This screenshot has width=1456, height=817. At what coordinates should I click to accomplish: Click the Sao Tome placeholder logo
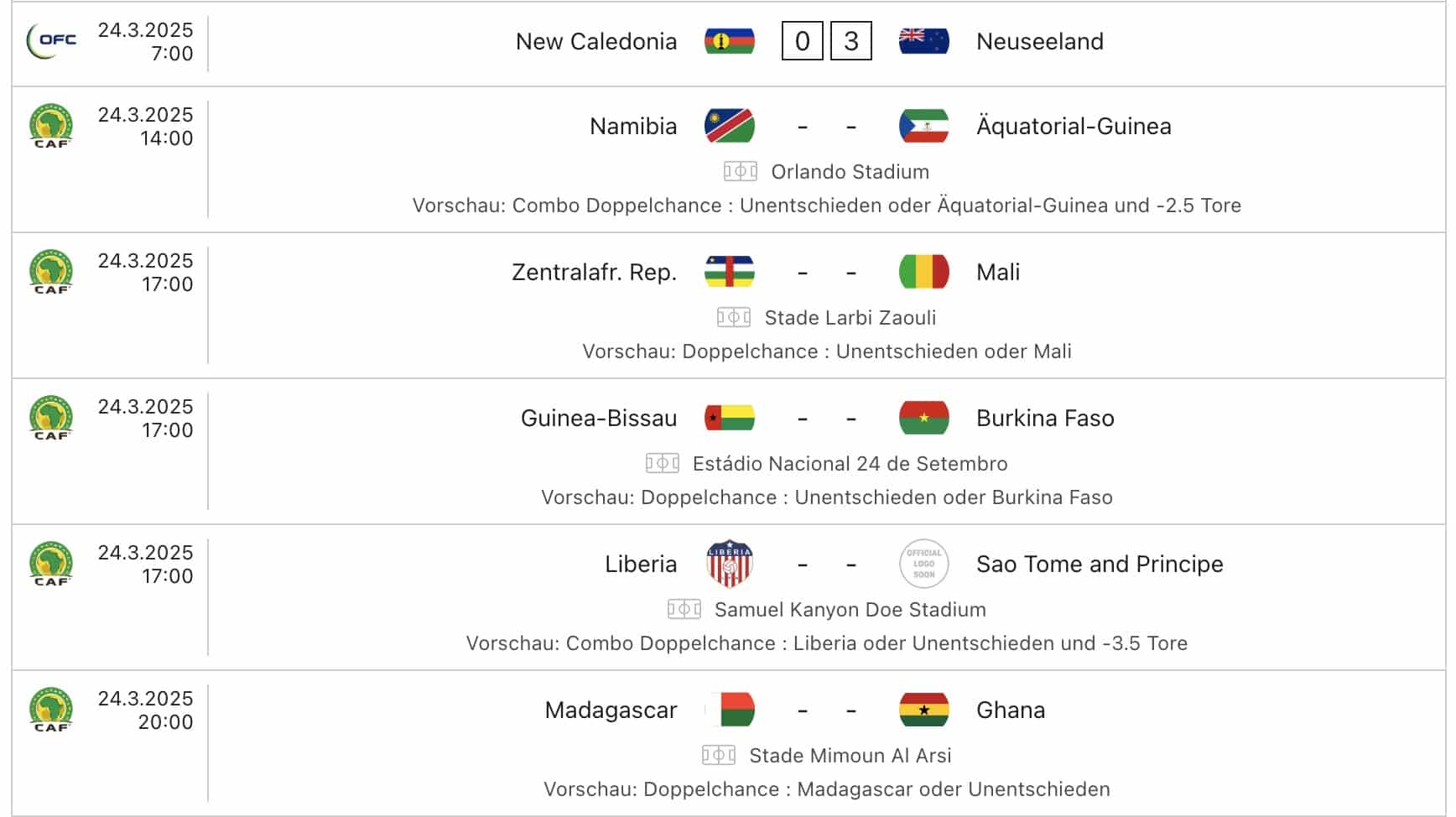[923, 564]
